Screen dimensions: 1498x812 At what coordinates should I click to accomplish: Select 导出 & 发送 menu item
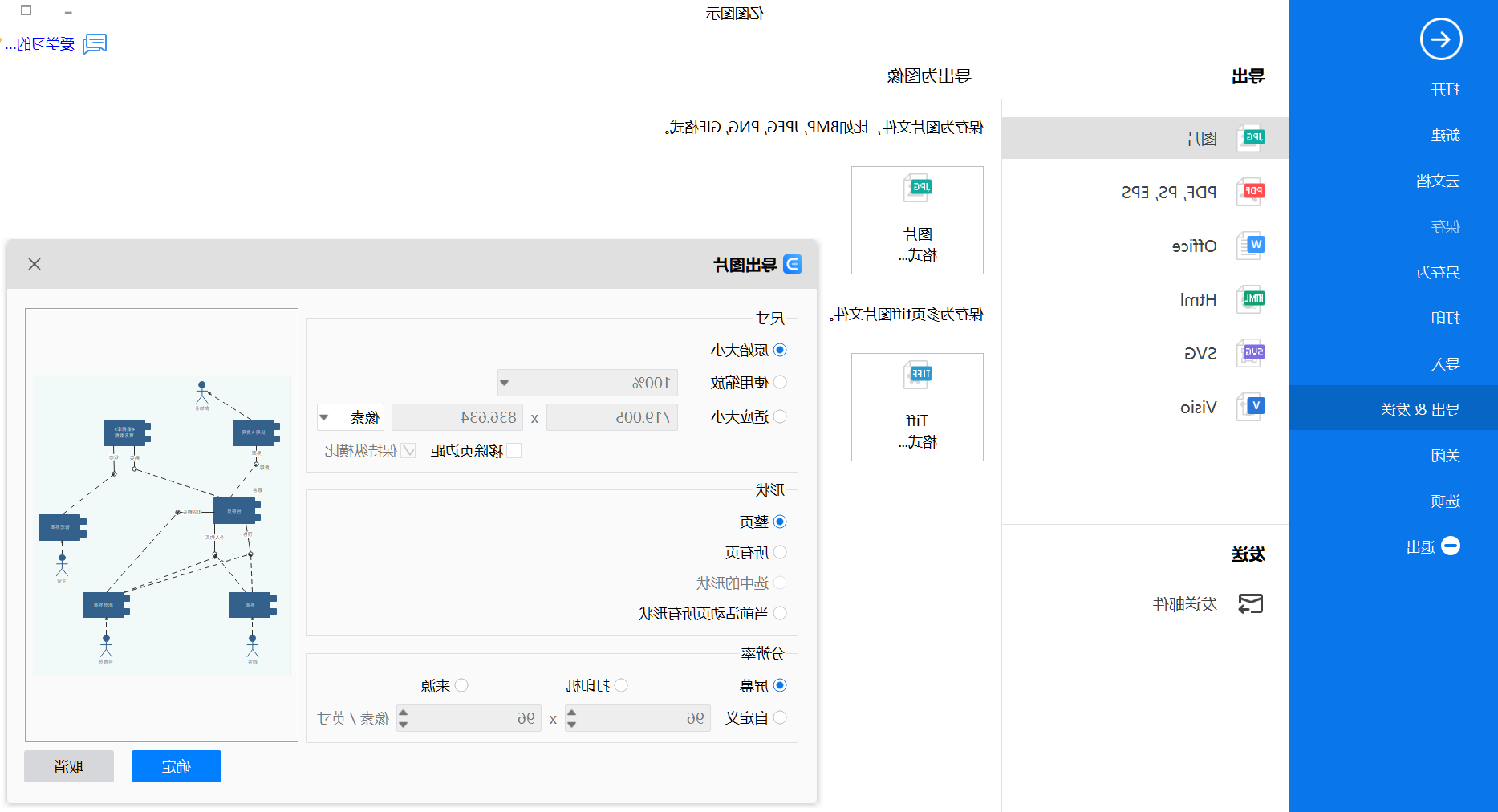1394,408
